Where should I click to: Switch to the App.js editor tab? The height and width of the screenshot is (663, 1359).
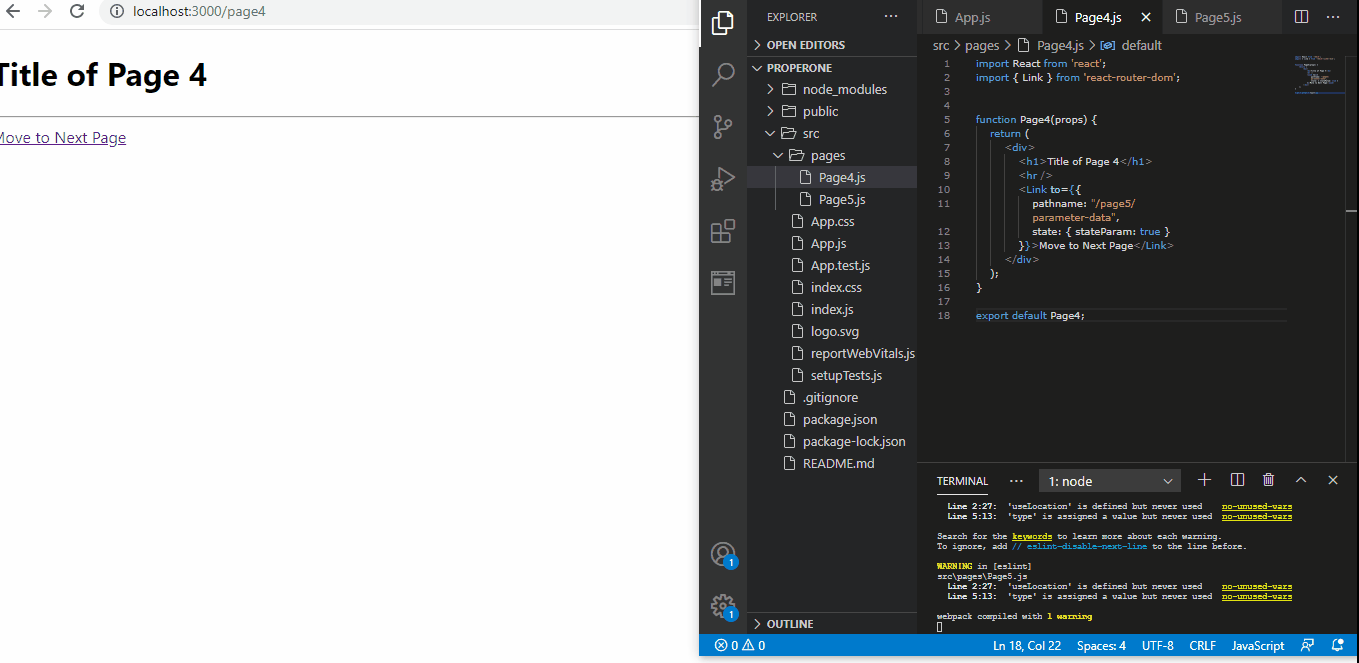pos(970,17)
